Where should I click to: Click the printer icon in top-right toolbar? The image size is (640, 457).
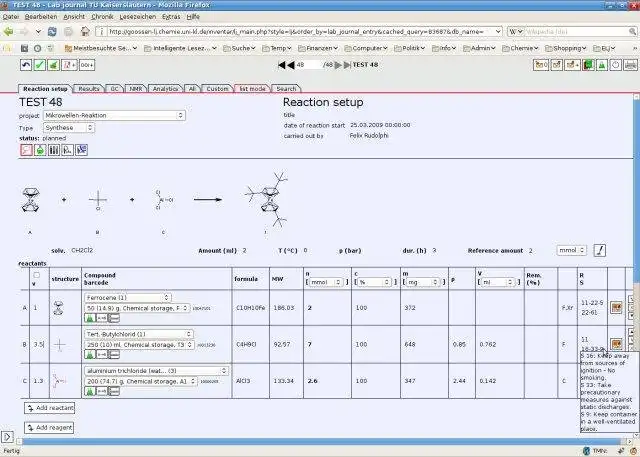(x=631, y=65)
